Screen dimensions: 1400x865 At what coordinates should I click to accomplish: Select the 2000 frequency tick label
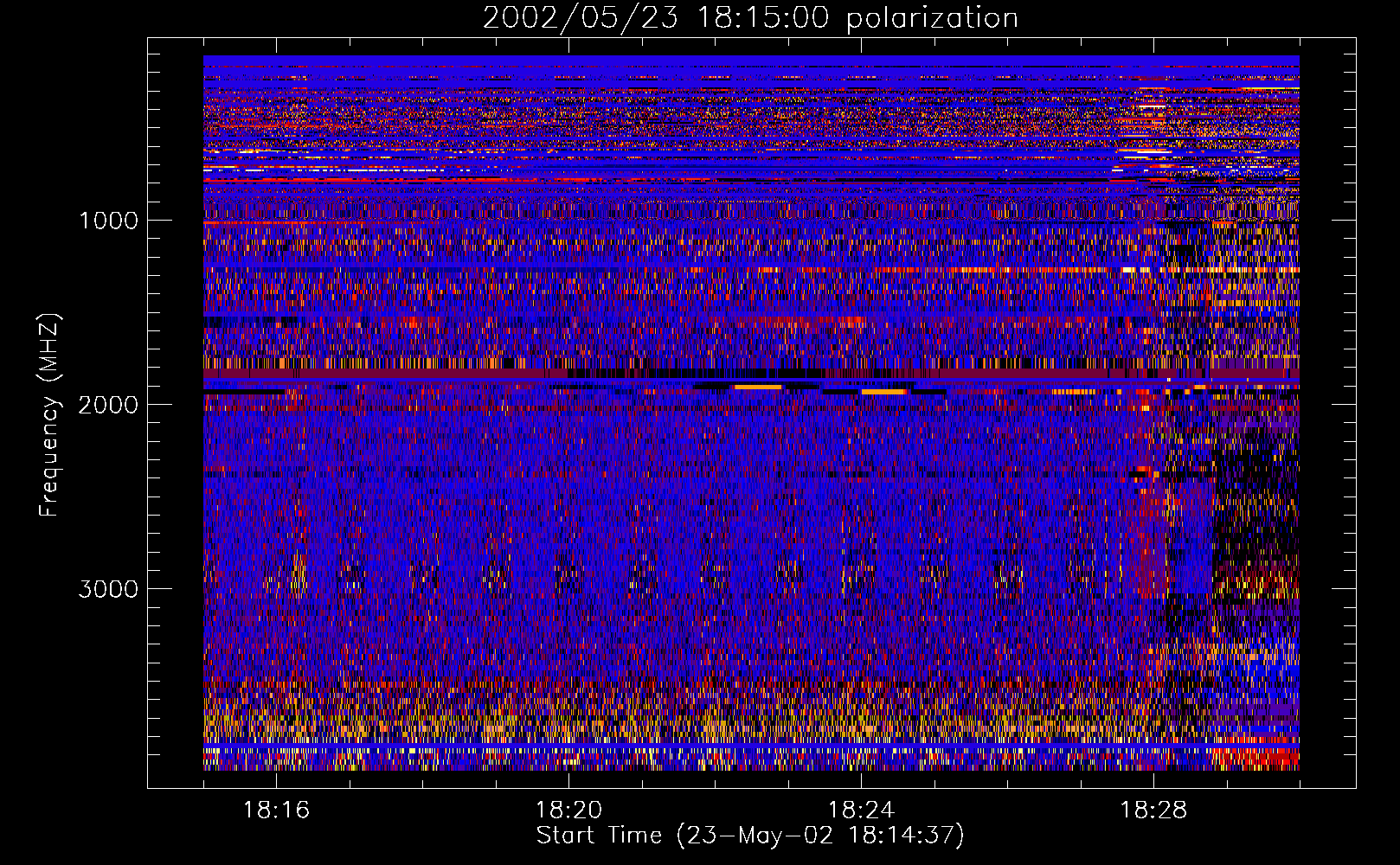pos(108,405)
